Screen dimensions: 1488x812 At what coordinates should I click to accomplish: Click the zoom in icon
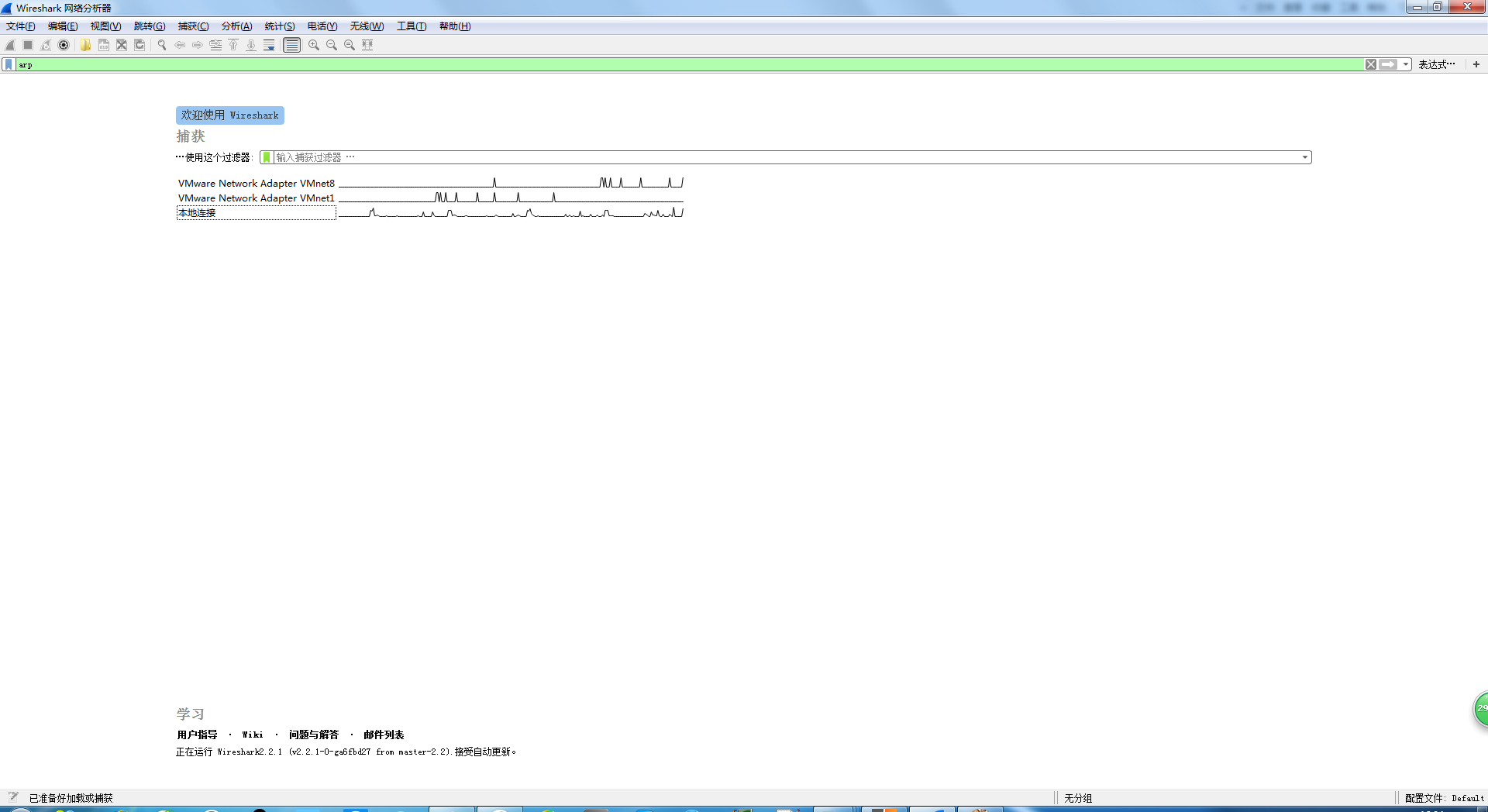point(313,45)
